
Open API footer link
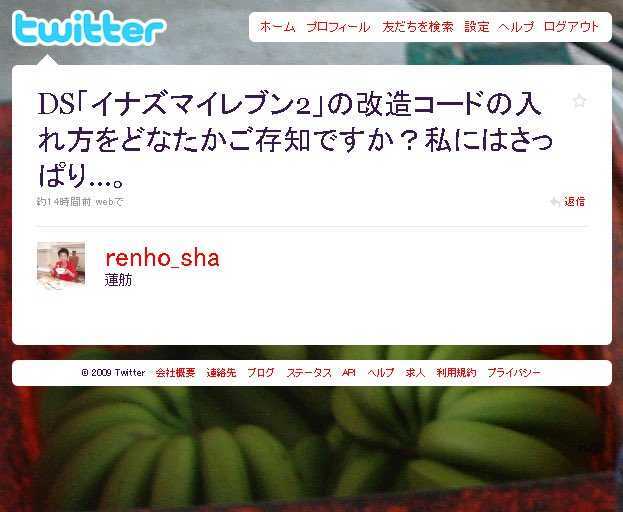pyautogui.click(x=349, y=373)
